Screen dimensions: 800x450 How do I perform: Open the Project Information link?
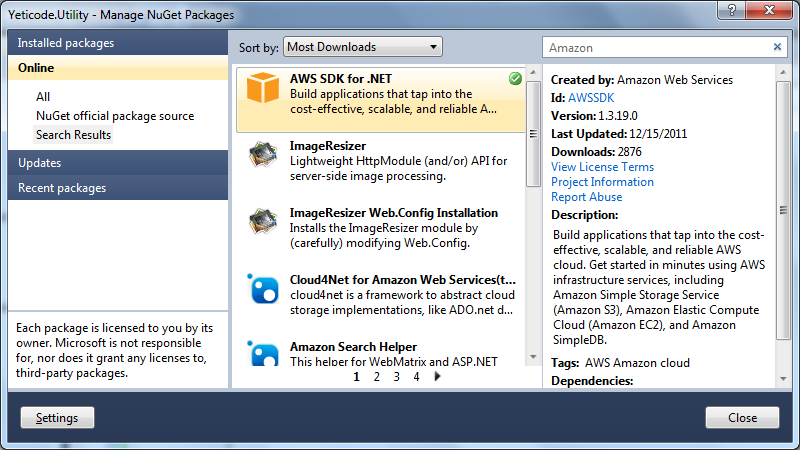[x=602, y=182]
